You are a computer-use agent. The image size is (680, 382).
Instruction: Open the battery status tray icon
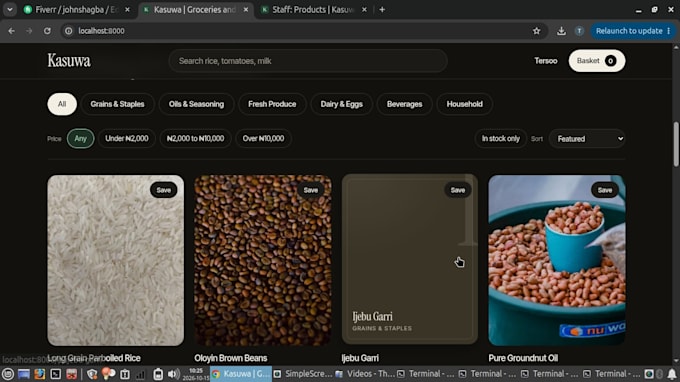pyautogui.click(x=158, y=374)
